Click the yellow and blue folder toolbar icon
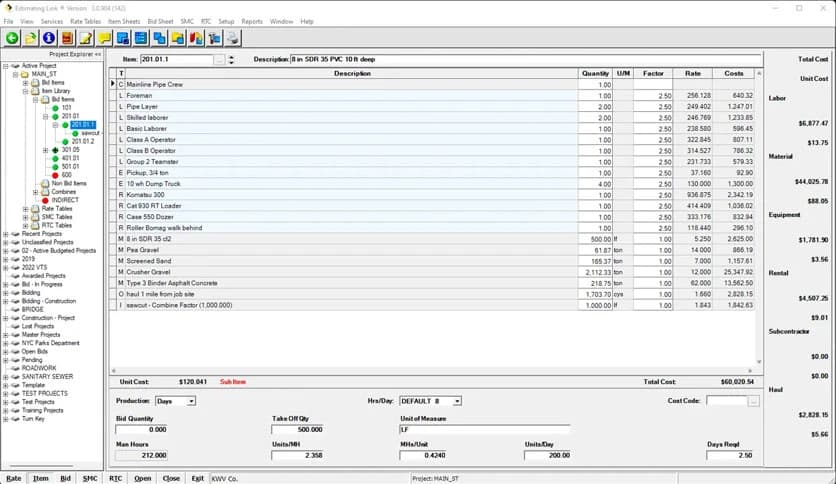This screenshot has height=484, width=836. 178,38
